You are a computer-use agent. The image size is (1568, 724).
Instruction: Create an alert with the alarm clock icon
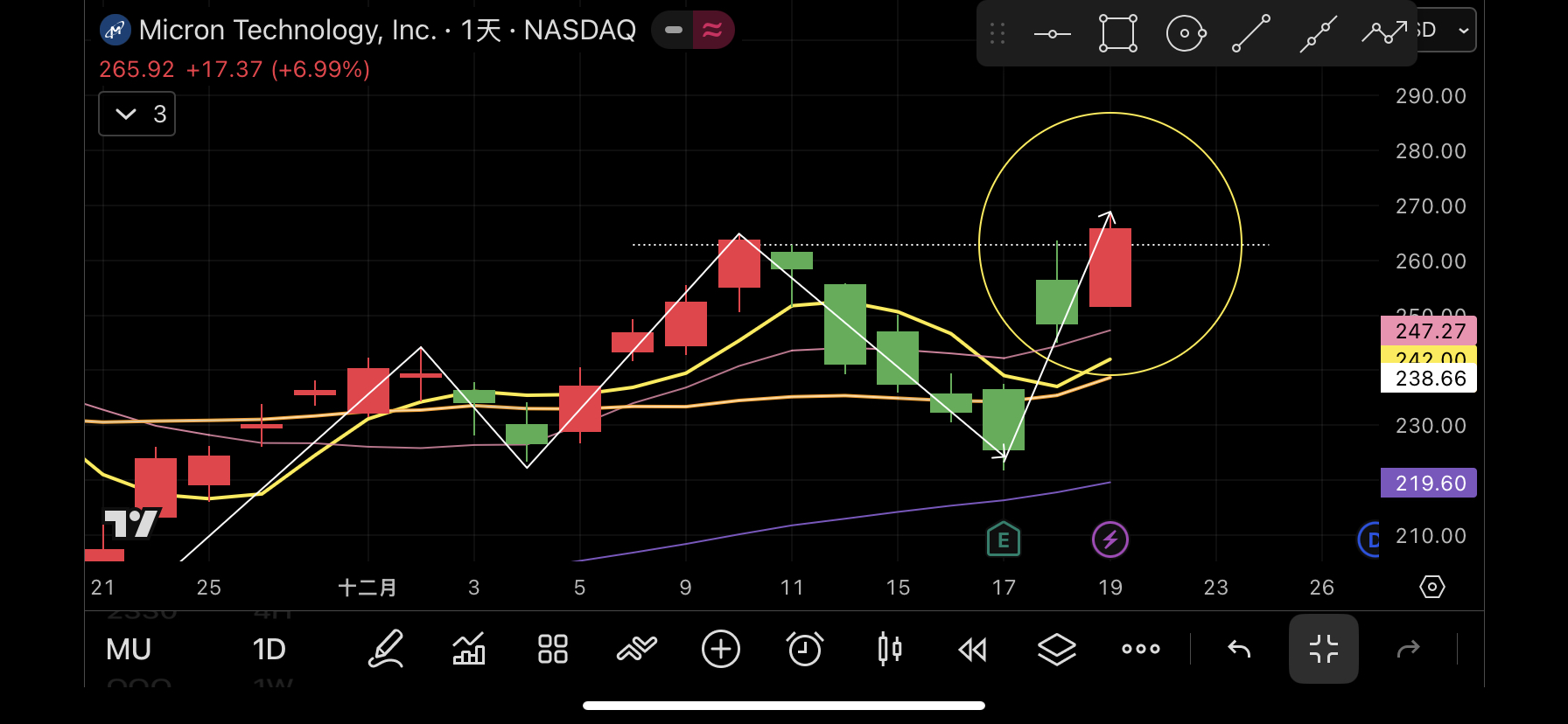[805, 650]
